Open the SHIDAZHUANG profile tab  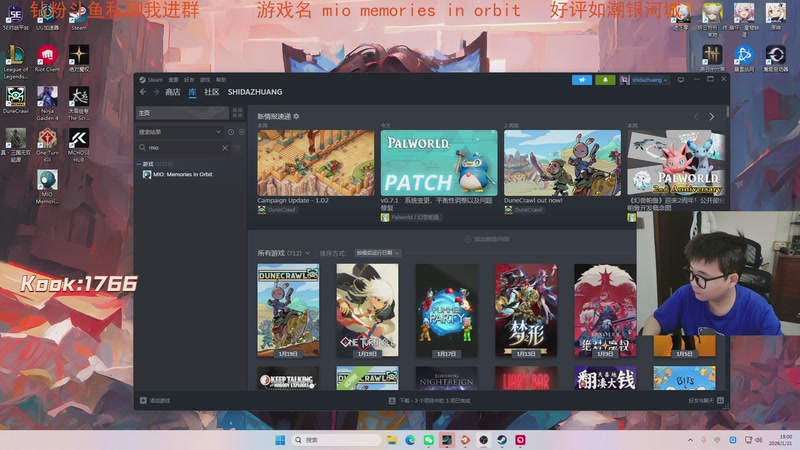click(255, 92)
